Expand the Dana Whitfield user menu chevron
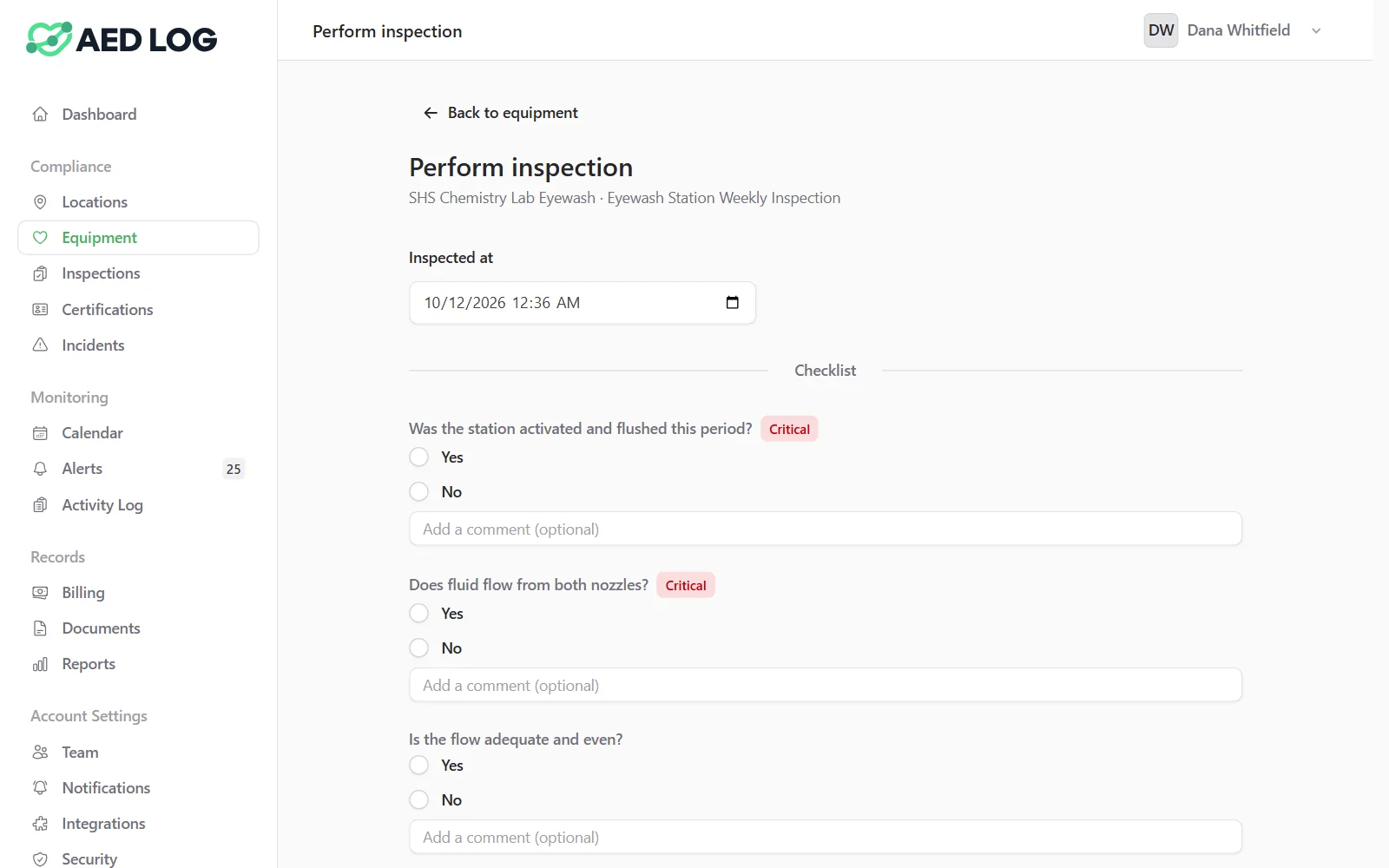1389x868 pixels. click(1316, 31)
